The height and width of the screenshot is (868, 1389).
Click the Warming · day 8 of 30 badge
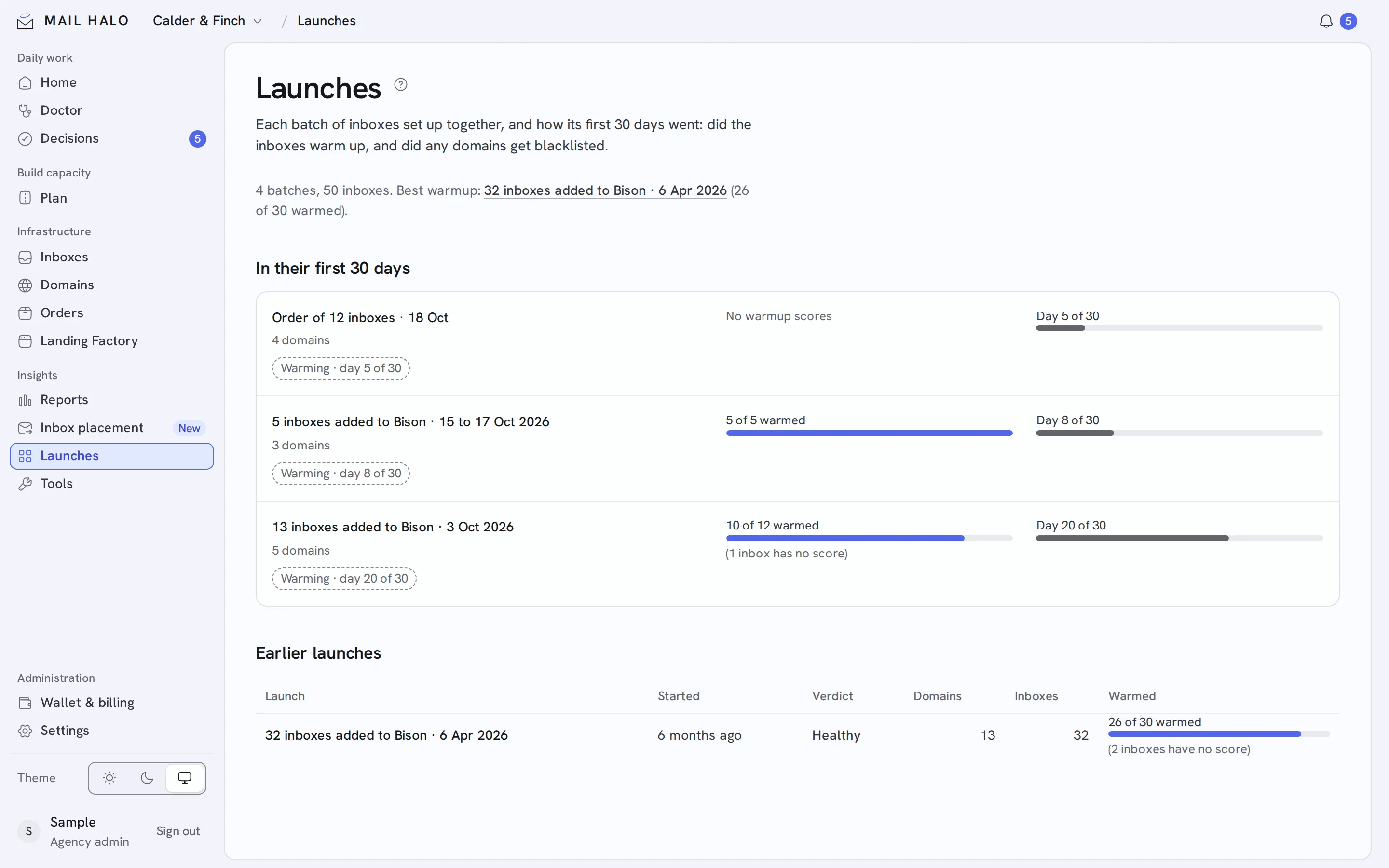point(341,474)
